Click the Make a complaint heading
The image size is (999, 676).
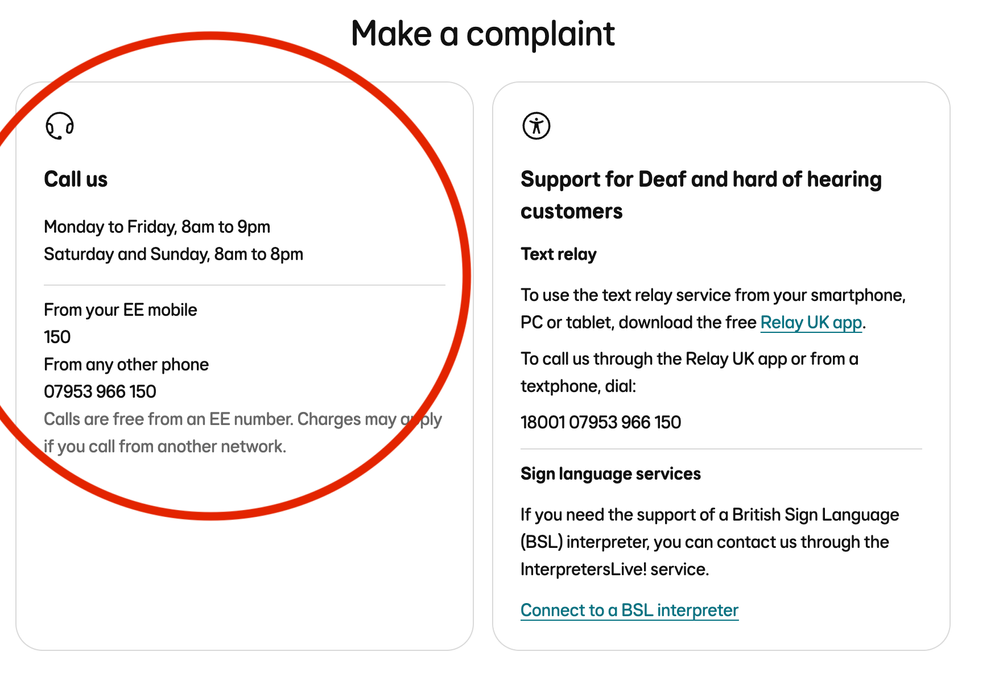coord(483,33)
